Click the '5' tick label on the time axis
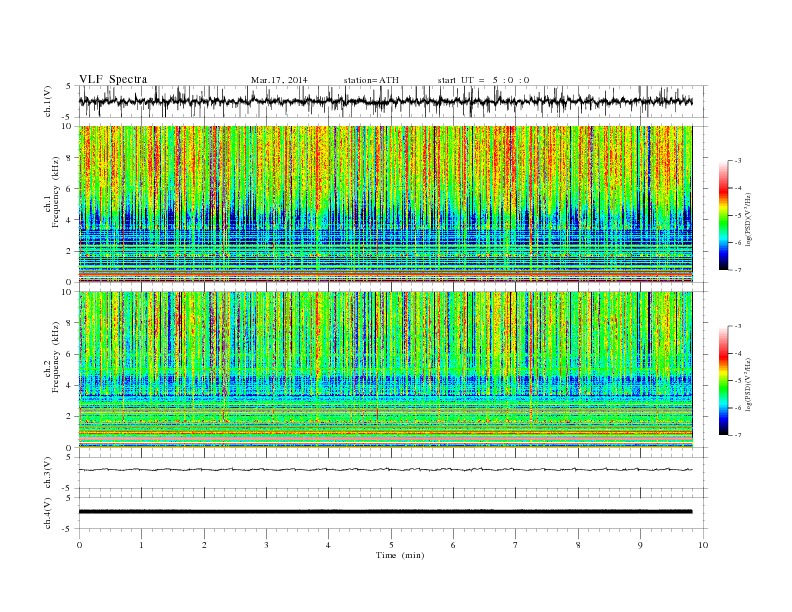 [x=391, y=545]
